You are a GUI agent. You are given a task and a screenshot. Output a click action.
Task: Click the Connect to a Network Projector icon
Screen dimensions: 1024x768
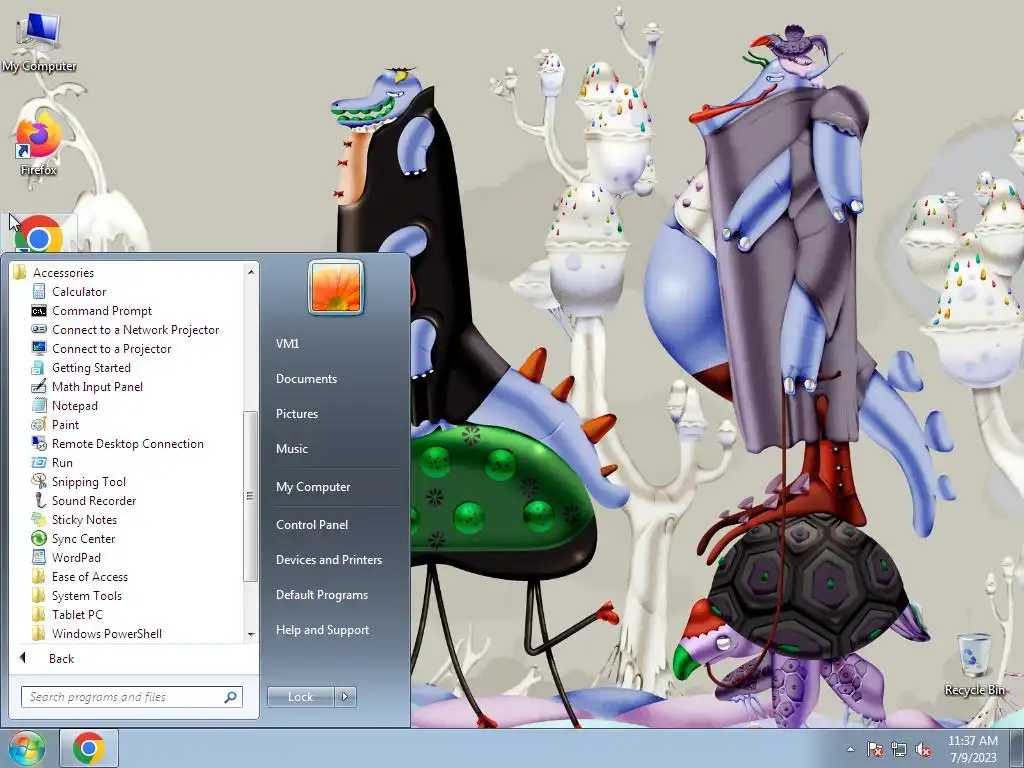(39, 329)
